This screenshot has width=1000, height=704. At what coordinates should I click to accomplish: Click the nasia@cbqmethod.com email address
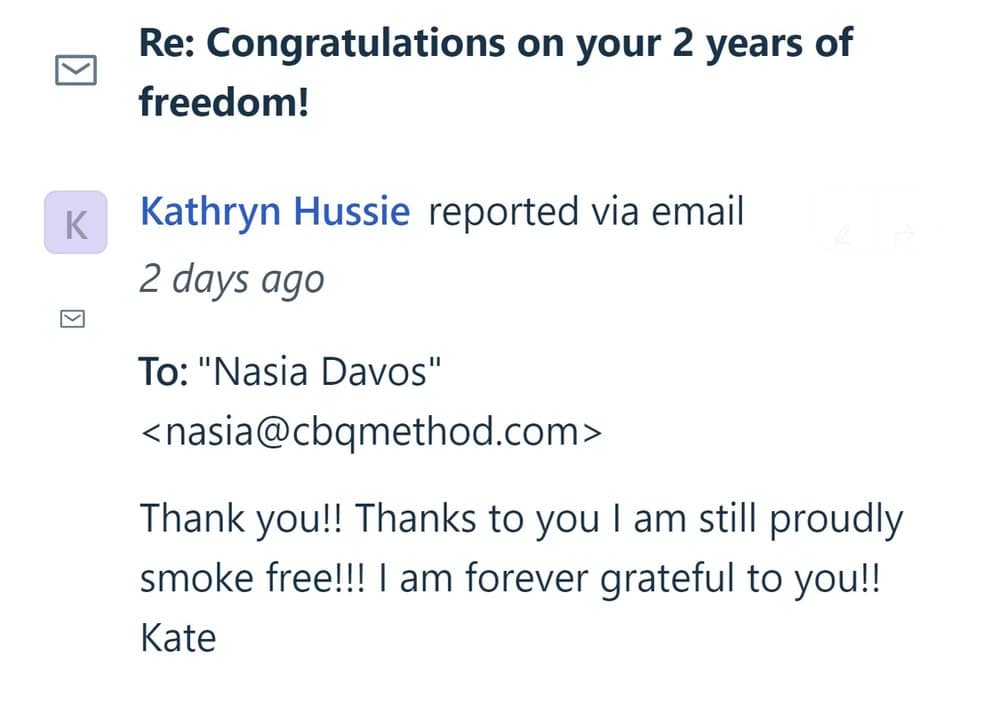coord(371,432)
